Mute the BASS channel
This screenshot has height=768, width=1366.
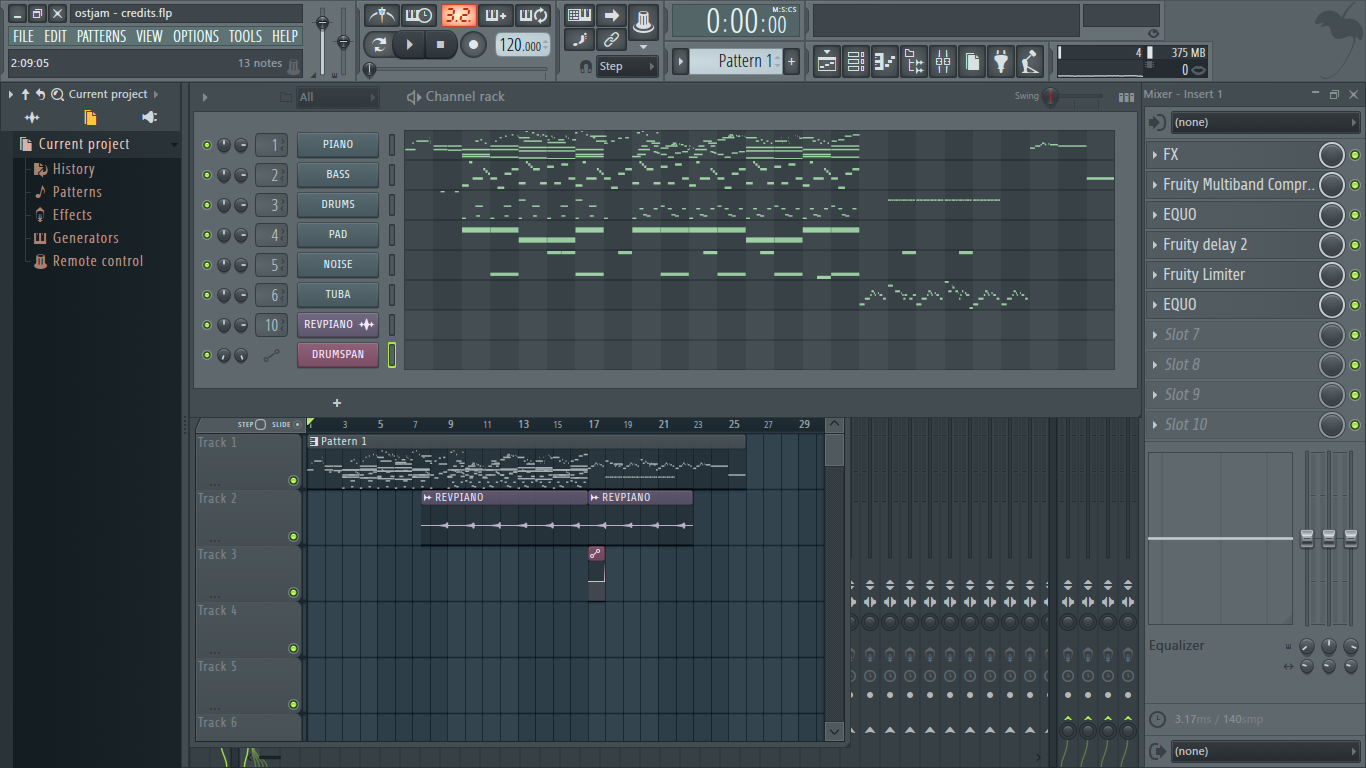[207, 175]
